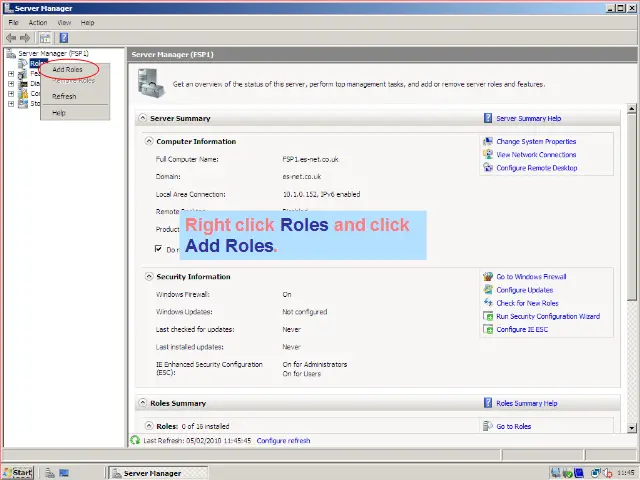Click the Check for New Roles link
Viewport: 640px width, 480px height.
click(x=527, y=303)
